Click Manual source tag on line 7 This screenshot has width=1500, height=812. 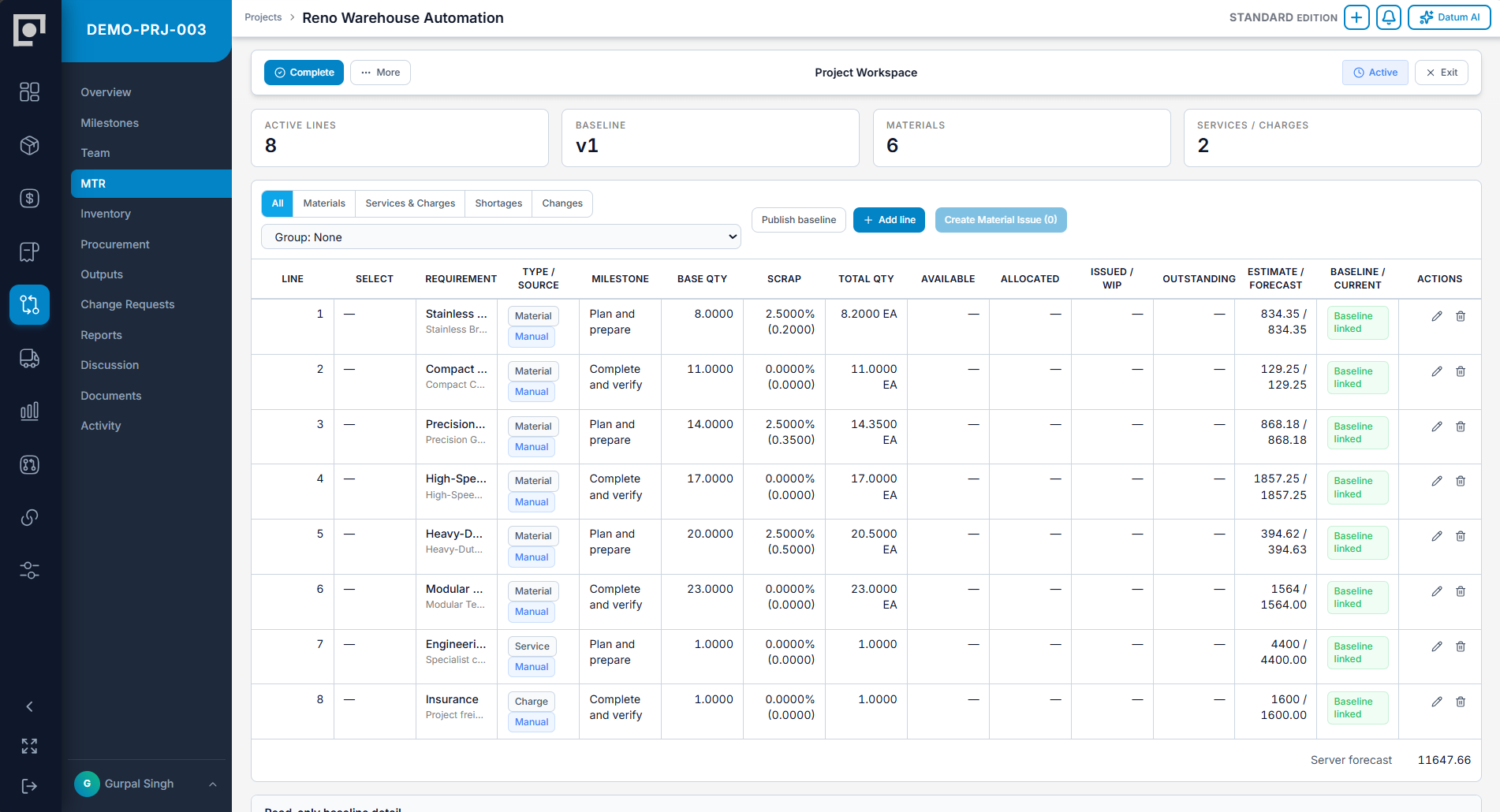pos(532,667)
